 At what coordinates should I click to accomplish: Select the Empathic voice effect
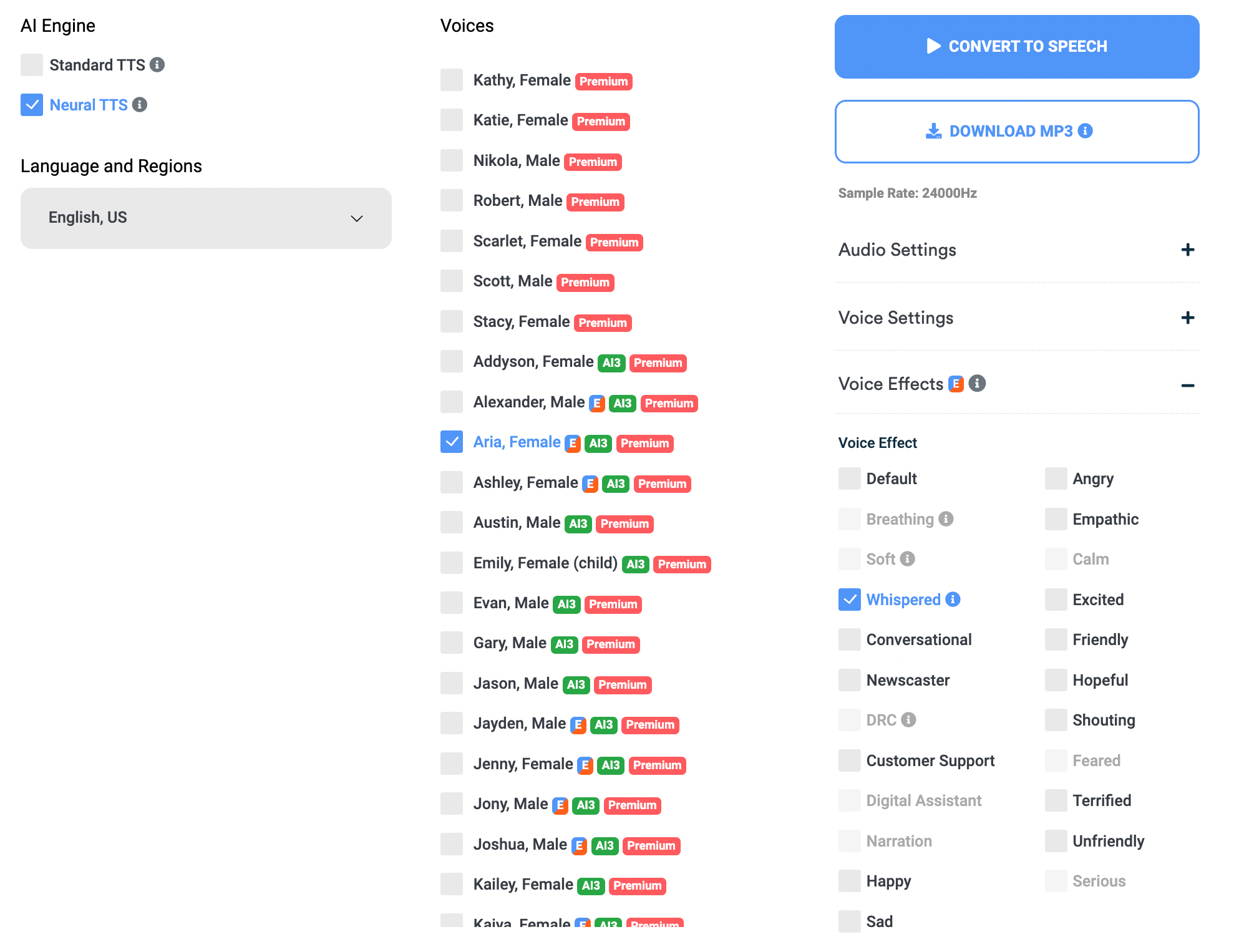point(1055,519)
